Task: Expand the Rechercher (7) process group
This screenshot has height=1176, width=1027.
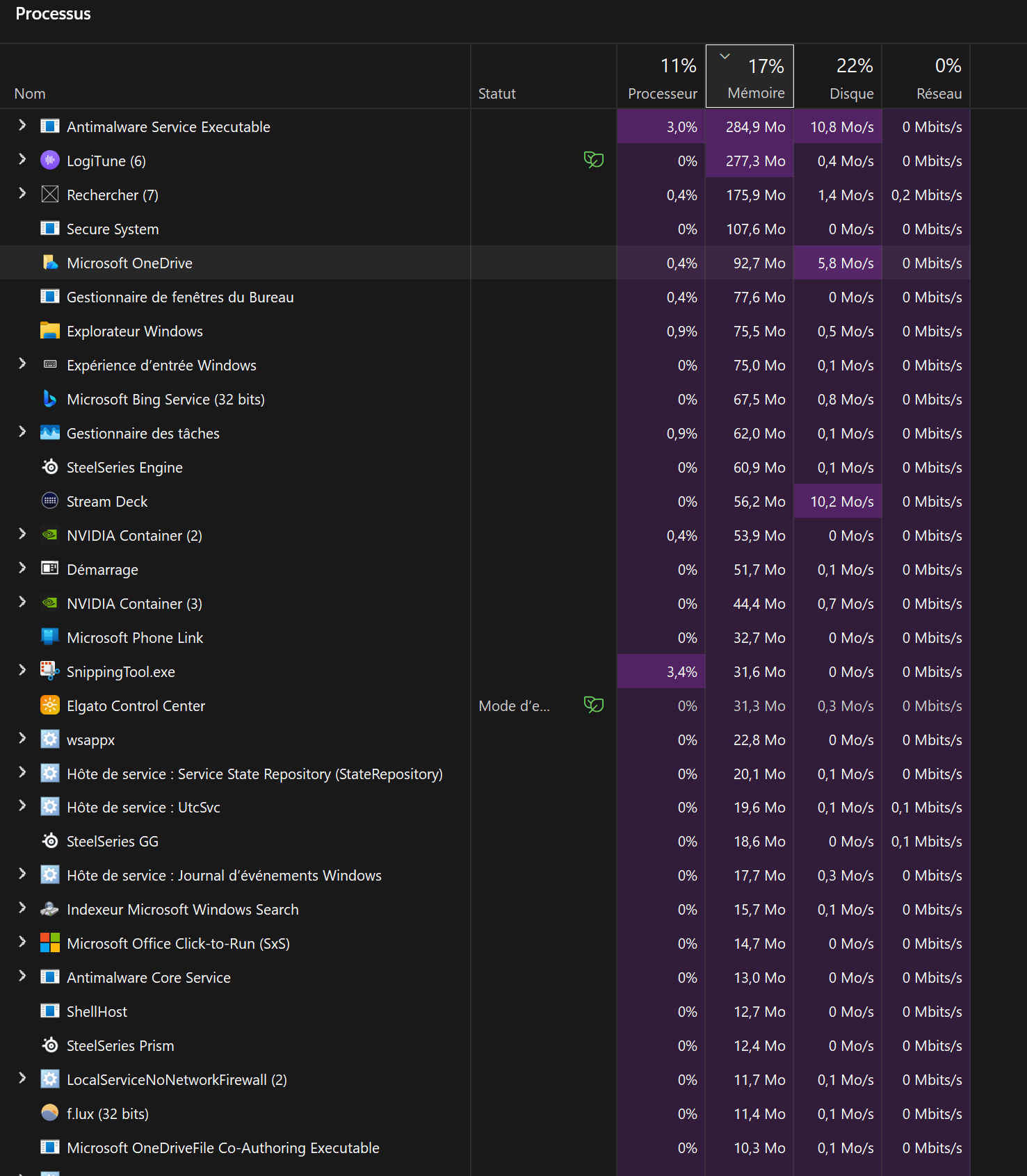Action: click(x=22, y=194)
